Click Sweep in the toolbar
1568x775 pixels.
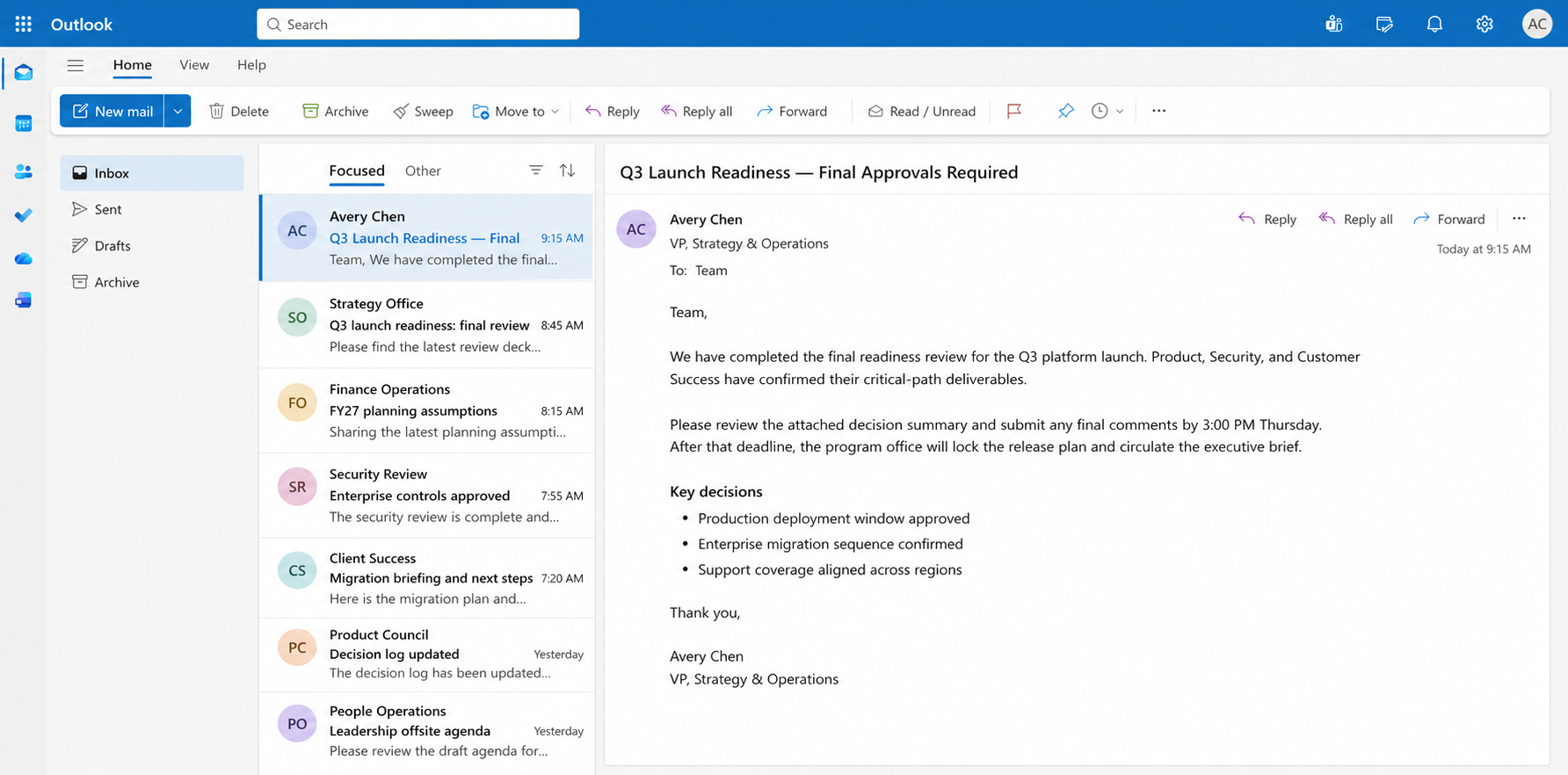point(423,111)
